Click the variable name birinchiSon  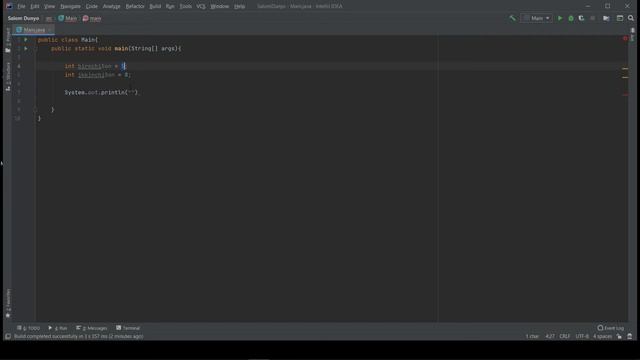pos(95,66)
